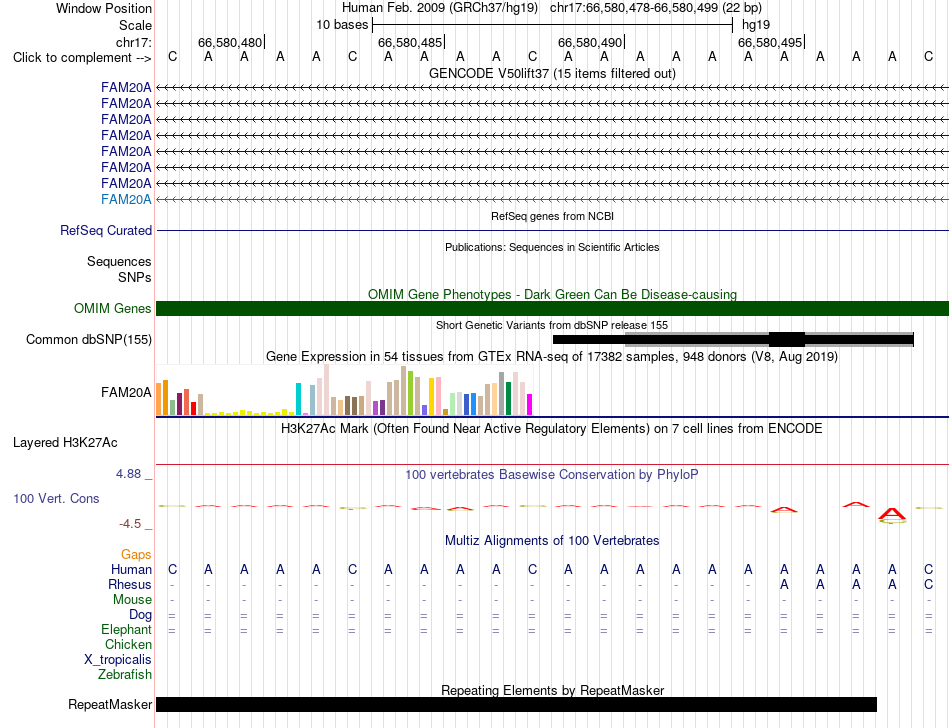The height and width of the screenshot is (728, 950).
Task: Click the gray dbSNP variant item
Action: pos(769,339)
